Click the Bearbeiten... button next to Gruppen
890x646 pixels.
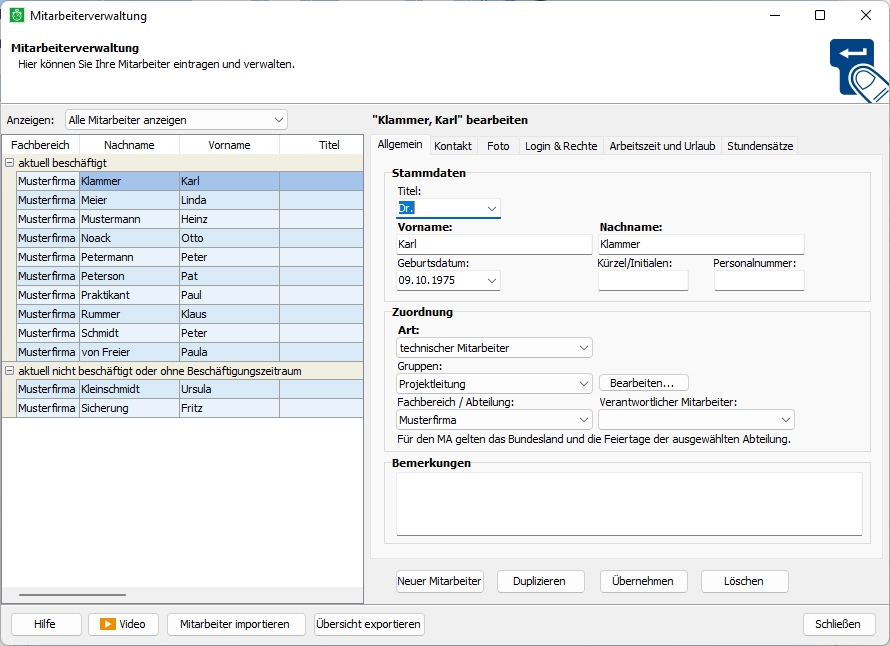click(x=643, y=383)
